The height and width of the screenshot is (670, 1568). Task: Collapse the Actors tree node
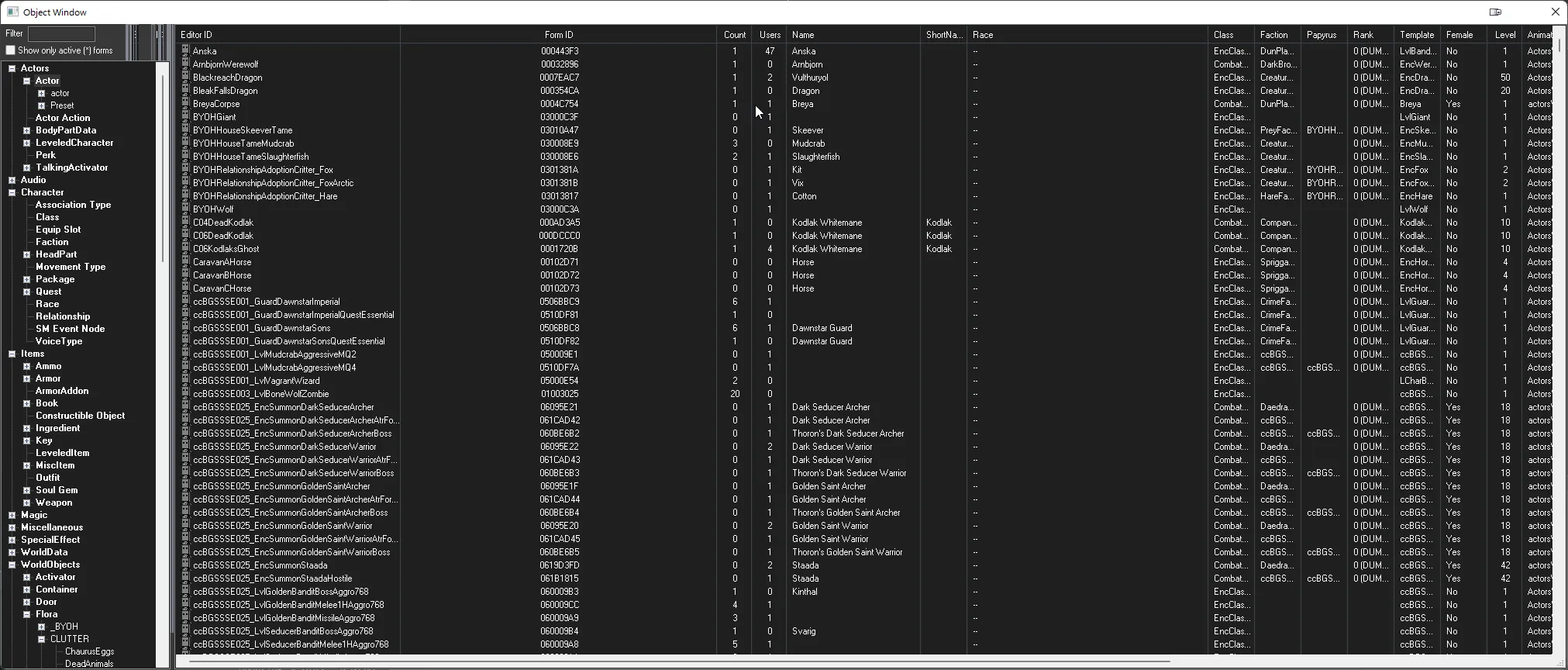pyautogui.click(x=12, y=68)
